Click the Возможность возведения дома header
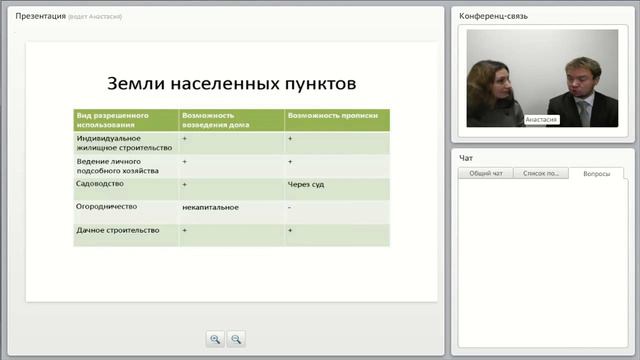 point(231,120)
